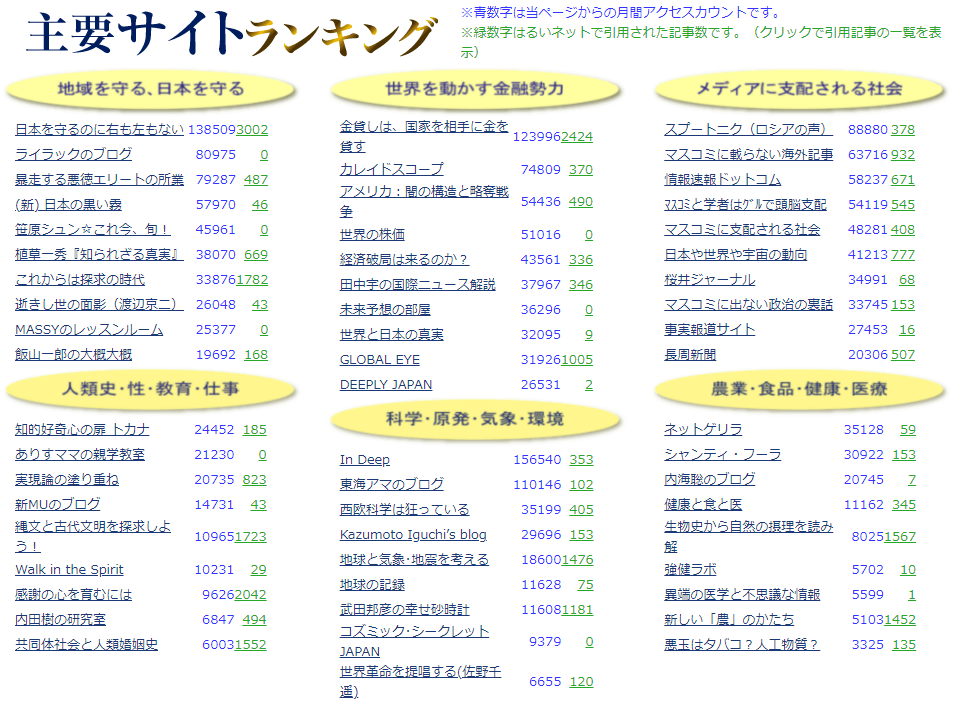Image resolution: width=957 pixels, height=707 pixels.
Task: Open 地球と気象・地震を考える link
Action: [414, 560]
